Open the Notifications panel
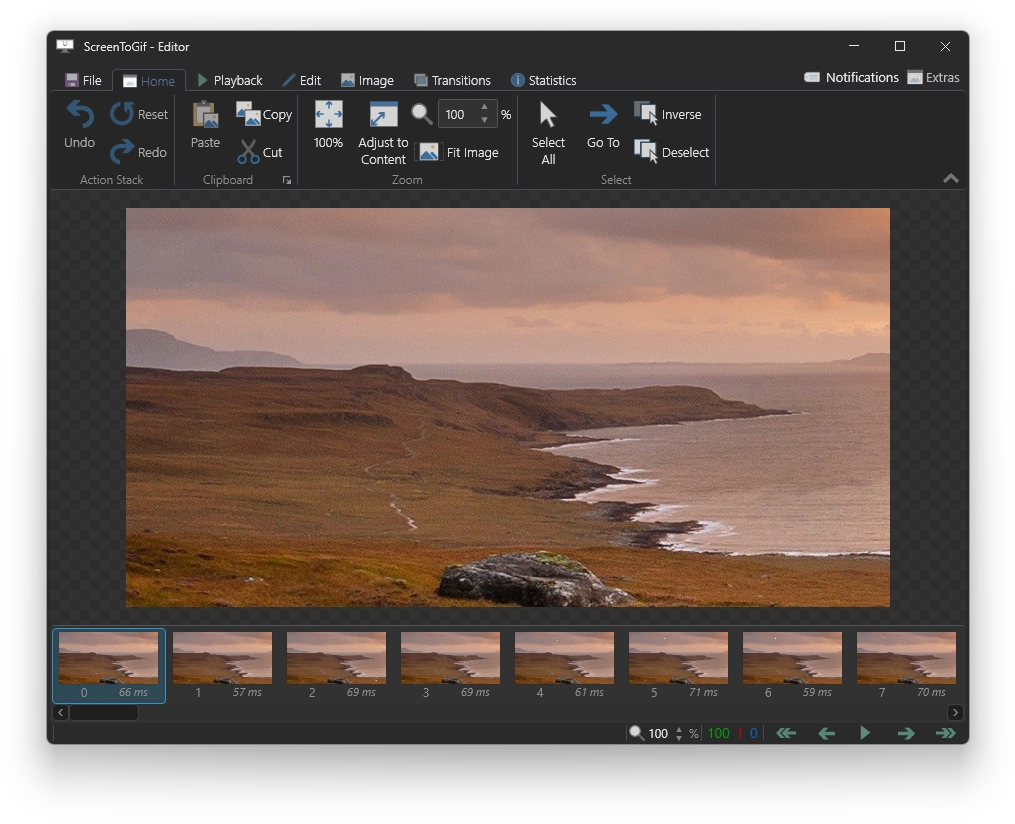Screen dimensions: 1015x824 [851, 78]
